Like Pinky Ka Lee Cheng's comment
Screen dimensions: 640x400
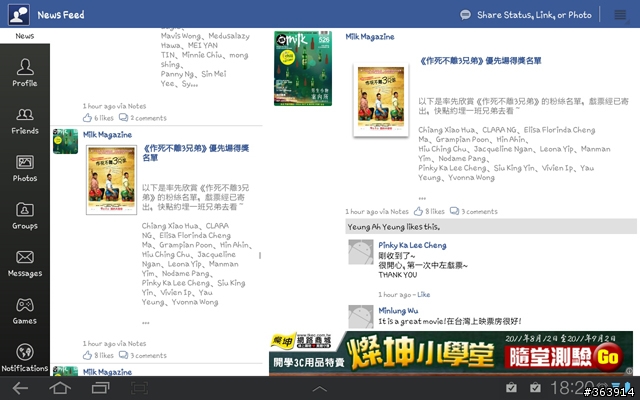pyautogui.click(x=423, y=294)
